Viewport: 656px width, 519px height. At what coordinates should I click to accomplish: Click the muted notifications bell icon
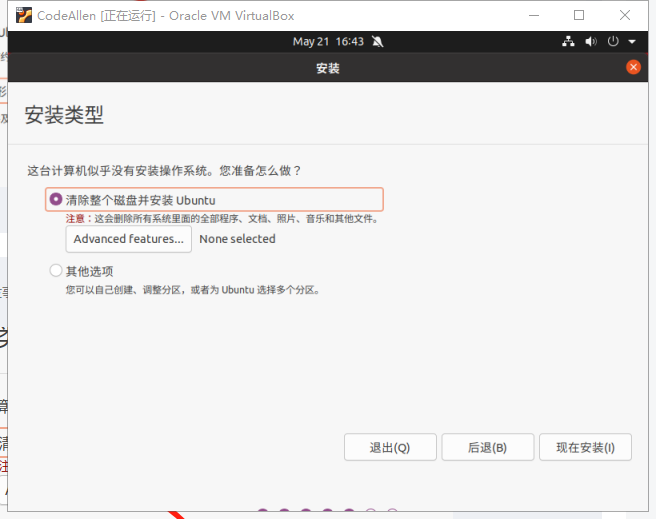click(x=377, y=41)
